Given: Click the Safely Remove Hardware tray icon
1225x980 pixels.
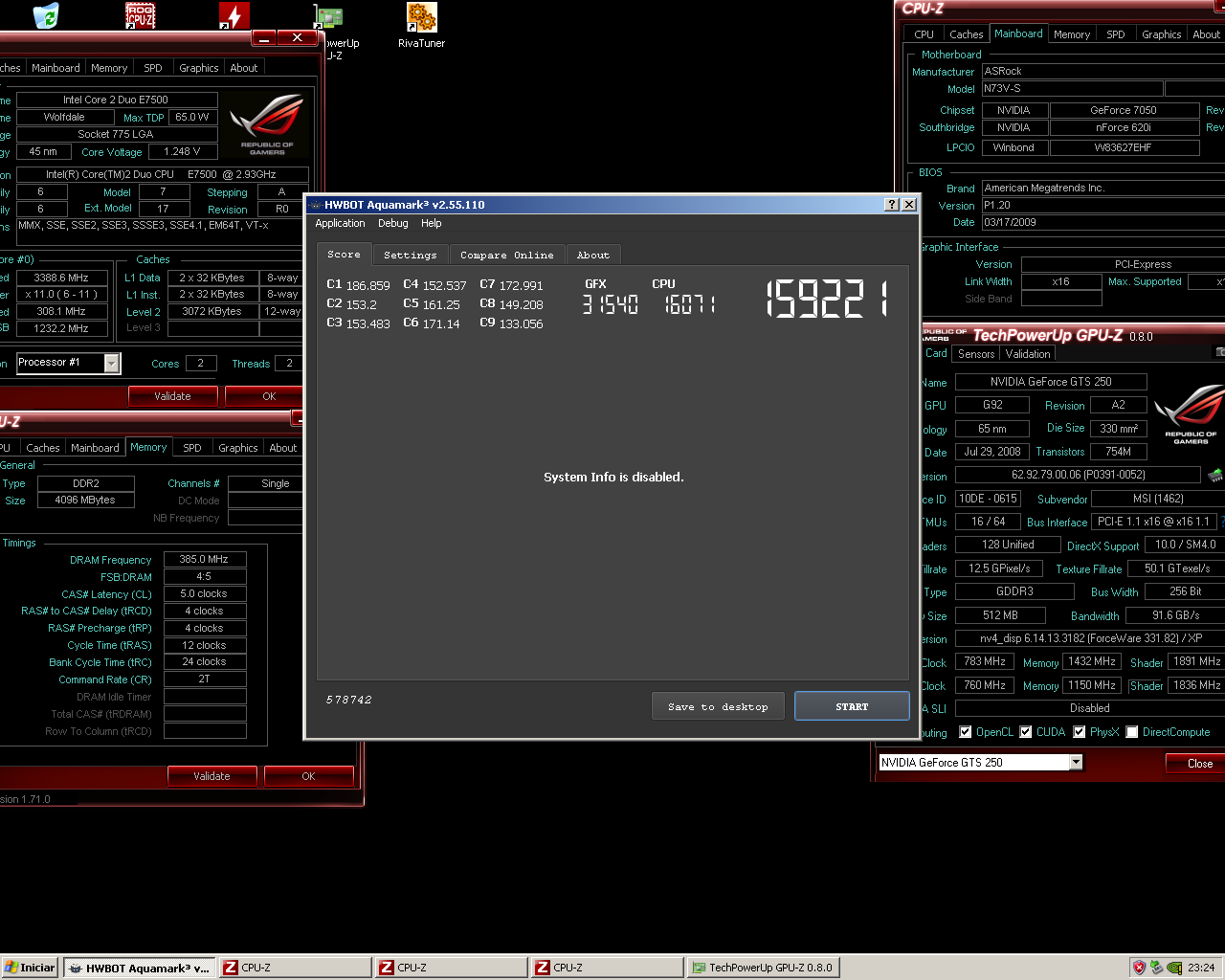Looking at the screenshot, I should [1156, 968].
